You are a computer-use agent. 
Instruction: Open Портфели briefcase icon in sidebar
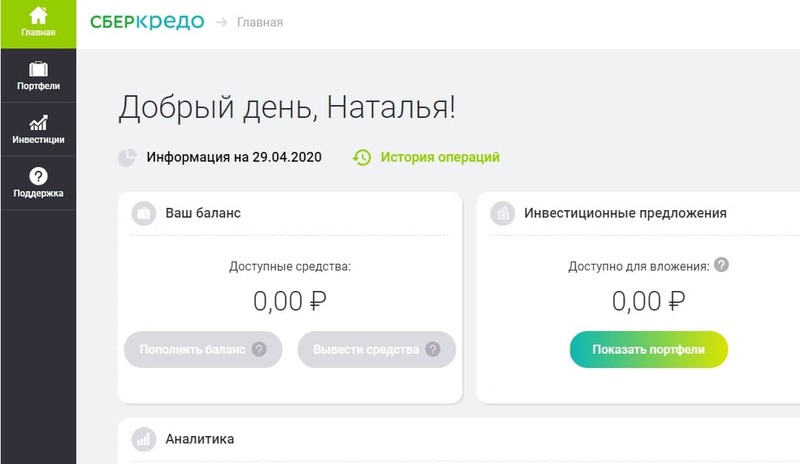[38, 70]
